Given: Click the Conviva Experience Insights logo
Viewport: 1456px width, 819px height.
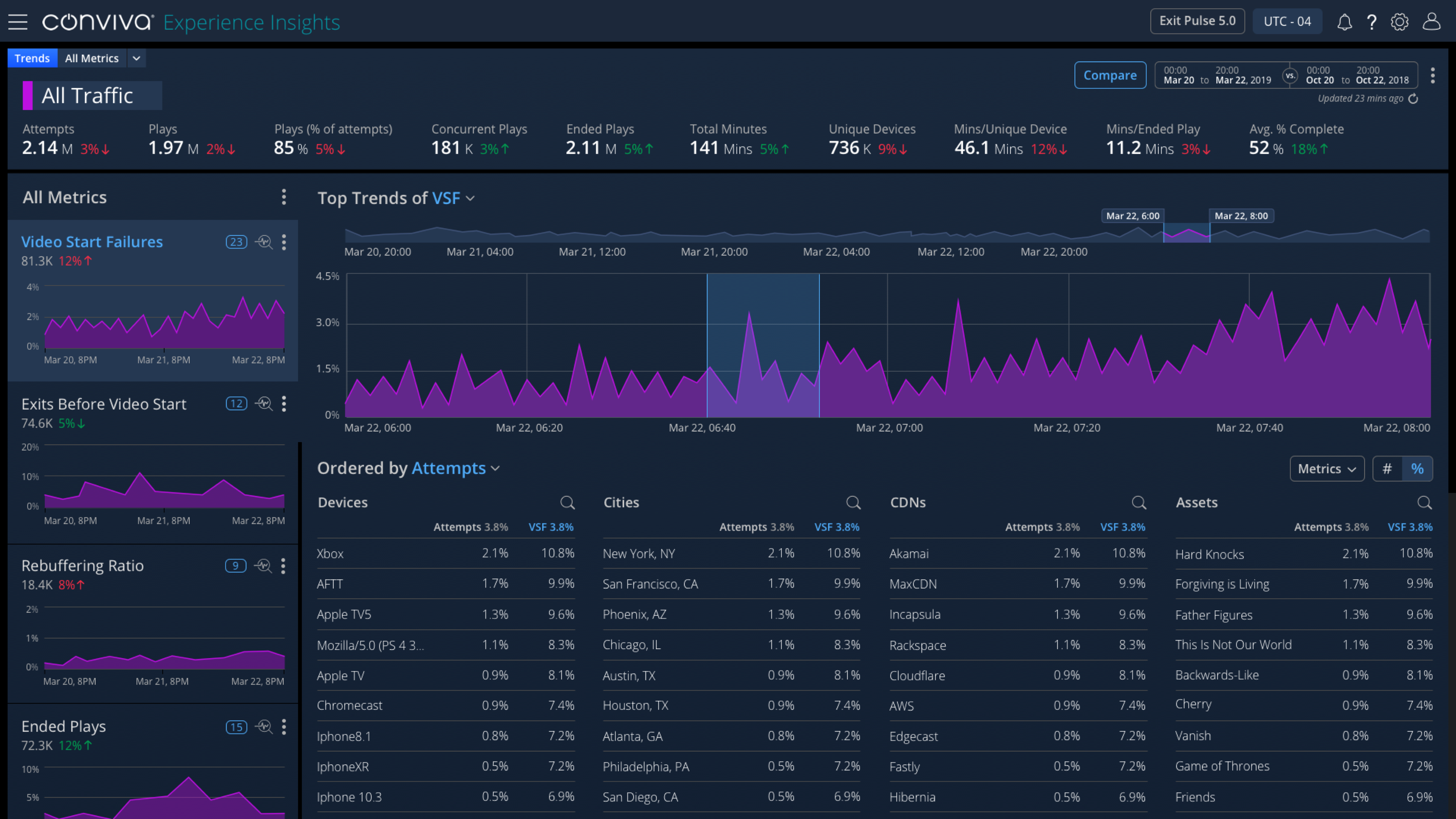Looking at the screenshot, I should point(191,22).
